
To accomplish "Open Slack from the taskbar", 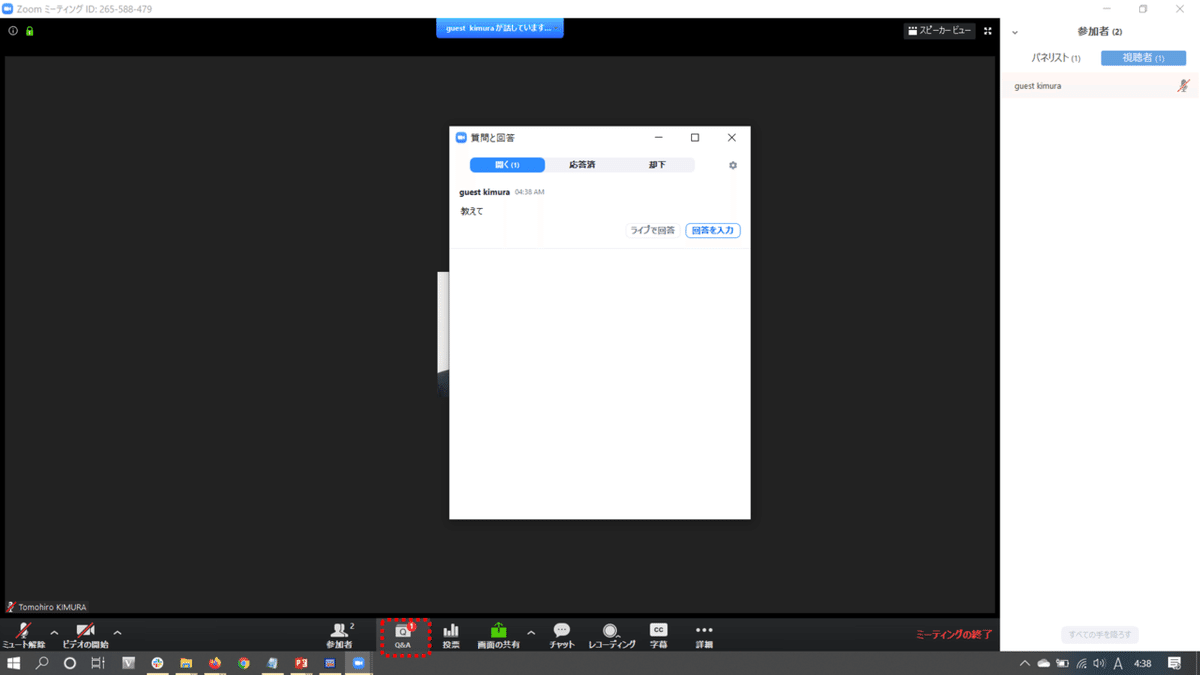I will click(157, 663).
